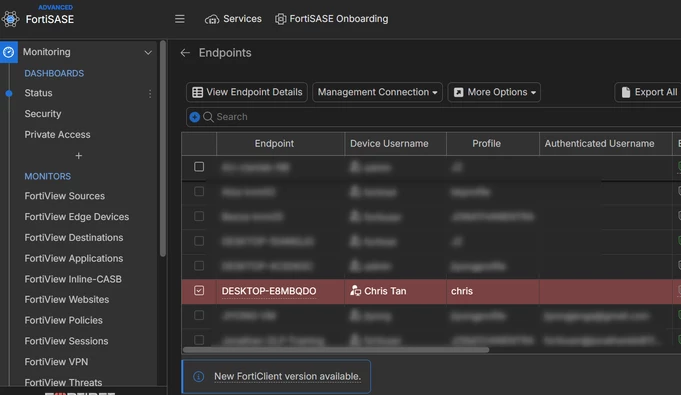Open Status dashboard options dots
Image resolution: width=681 pixels, height=395 pixels.
(150, 93)
